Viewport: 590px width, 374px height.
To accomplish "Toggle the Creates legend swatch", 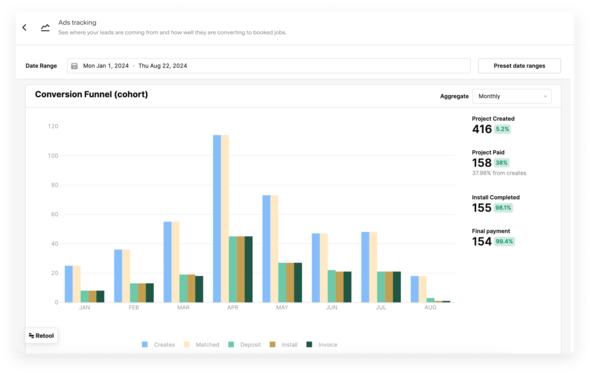I will click(145, 344).
